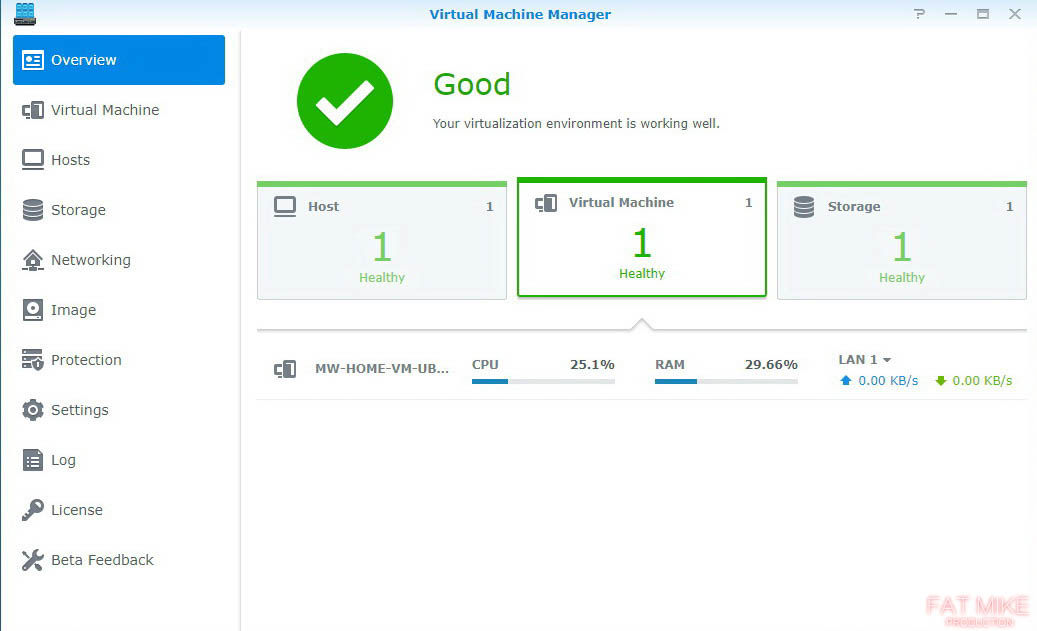
Task: Click the green checkmark status icon
Action: (345, 101)
